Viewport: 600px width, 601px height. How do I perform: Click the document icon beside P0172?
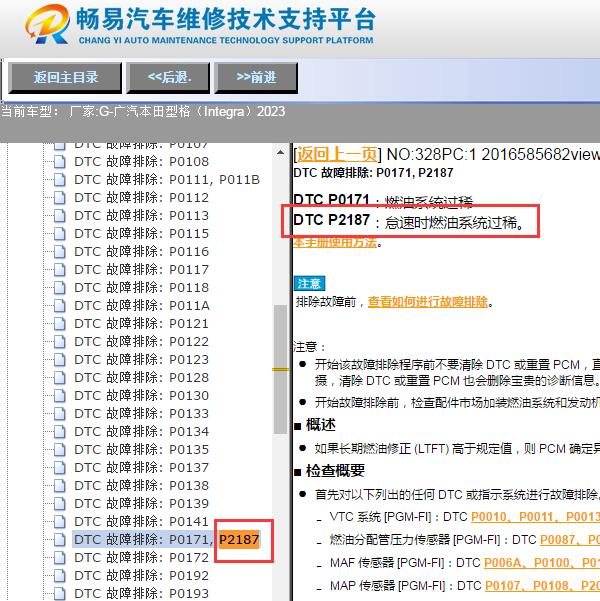pyautogui.click(x=59, y=558)
